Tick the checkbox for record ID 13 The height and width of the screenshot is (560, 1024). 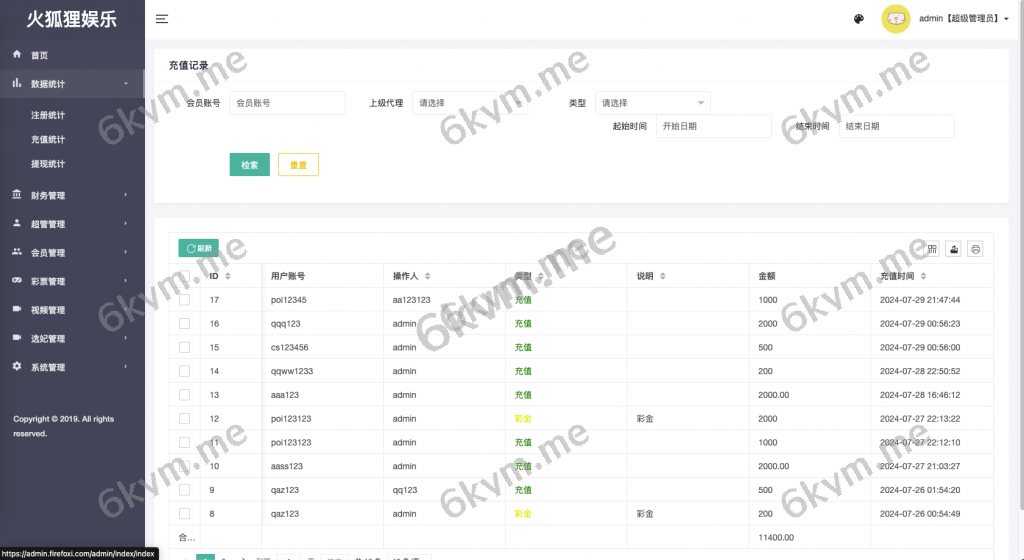coord(184,395)
